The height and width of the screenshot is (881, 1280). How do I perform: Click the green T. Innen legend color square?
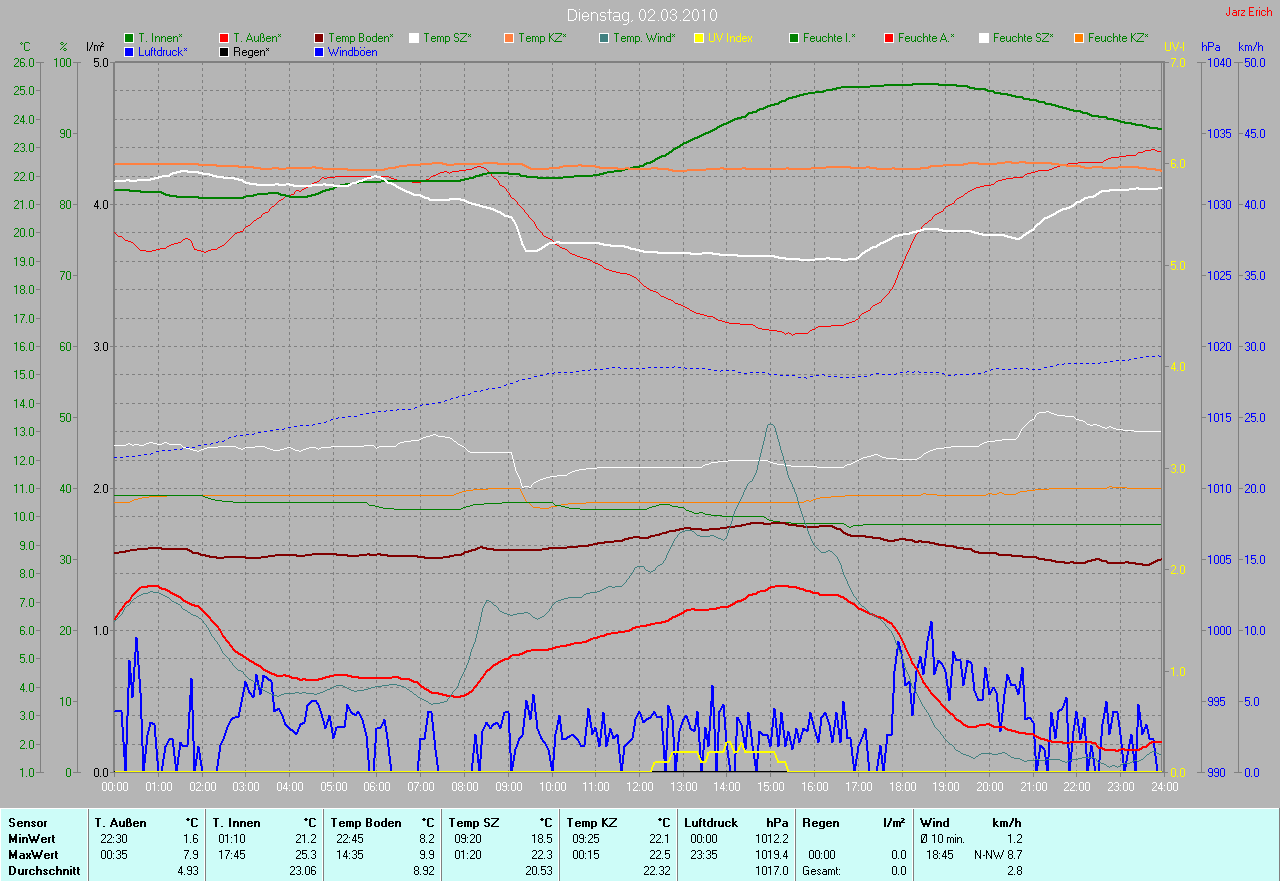(x=129, y=38)
